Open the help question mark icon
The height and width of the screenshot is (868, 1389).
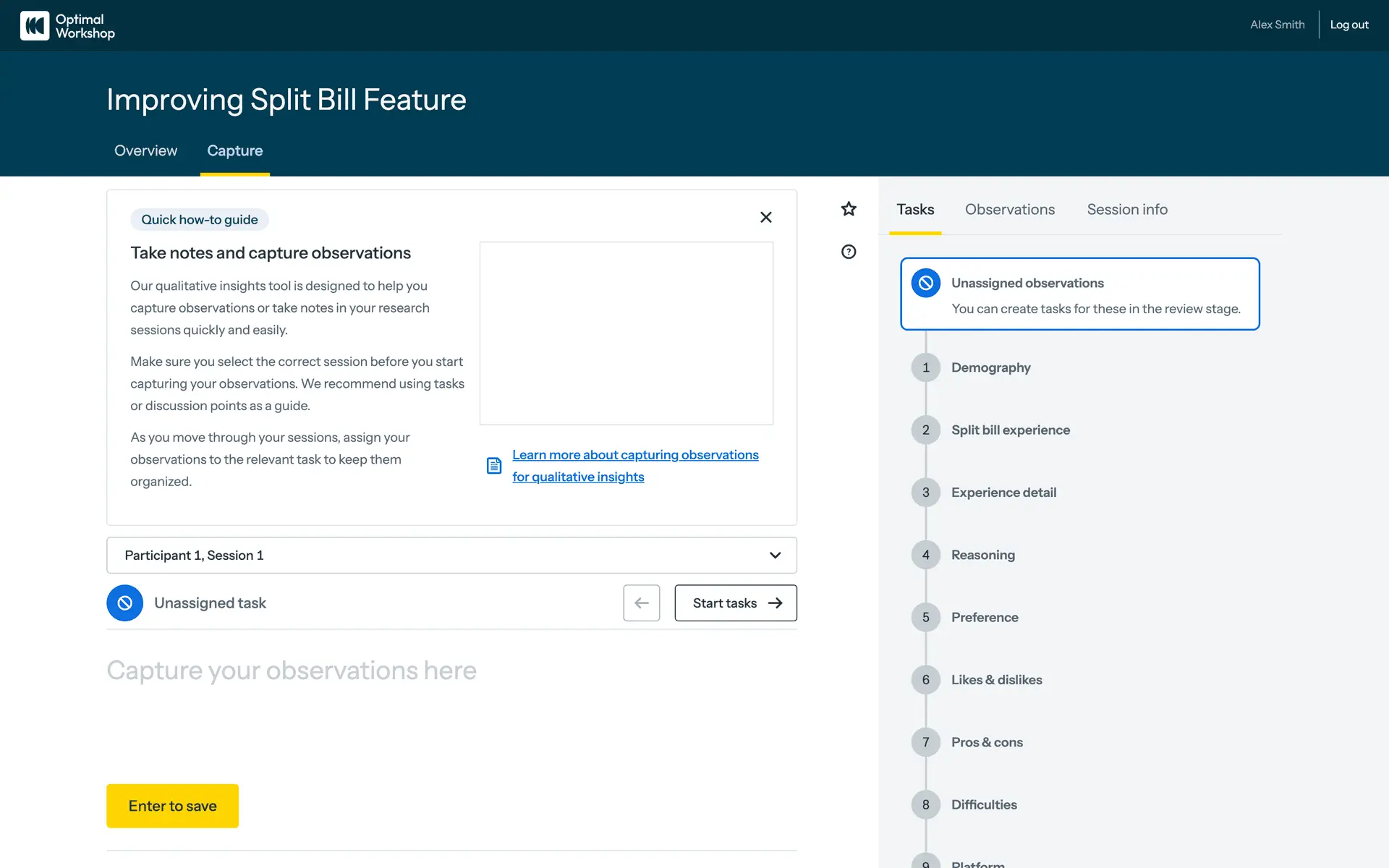pyautogui.click(x=849, y=252)
